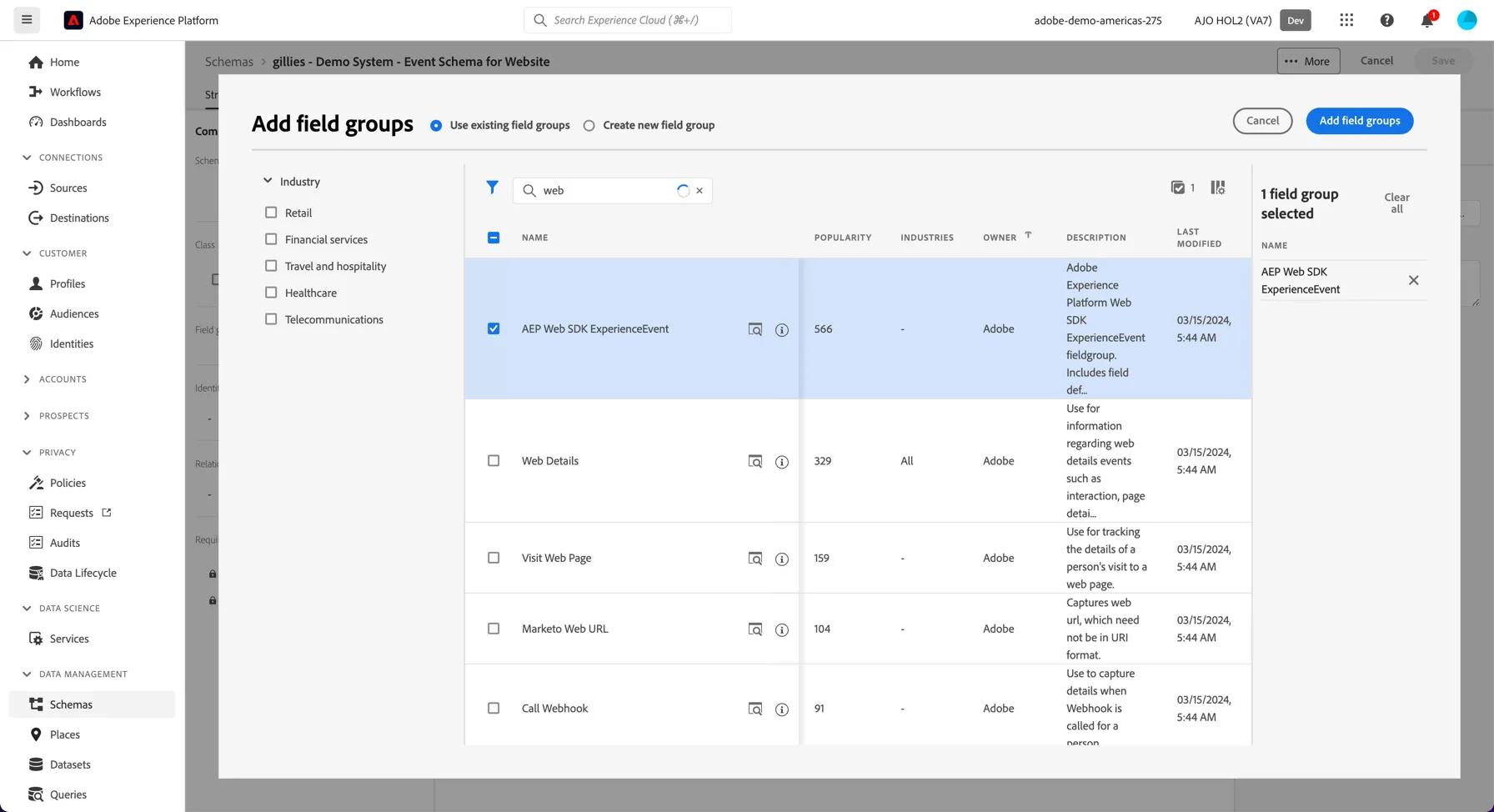Collapse the Data Management sidebar section
The width and height of the screenshot is (1494, 812).
[x=27, y=674]
